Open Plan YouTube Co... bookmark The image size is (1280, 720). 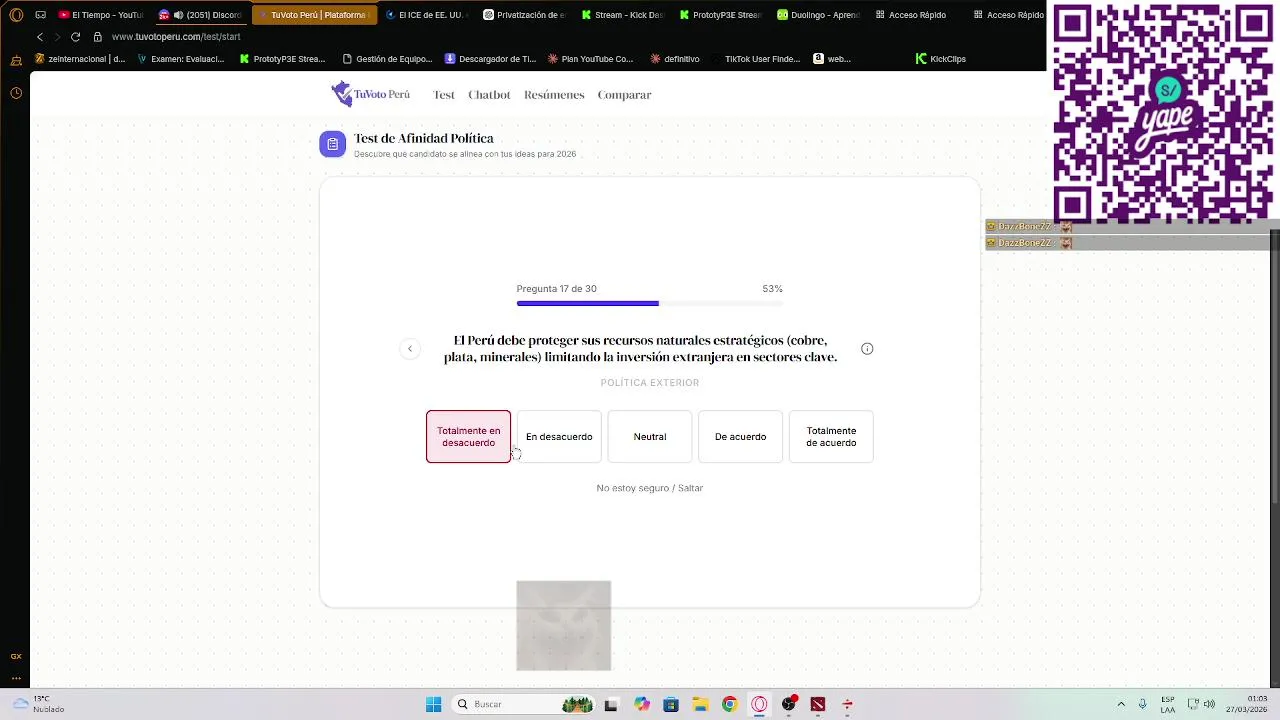pos(590,59)
